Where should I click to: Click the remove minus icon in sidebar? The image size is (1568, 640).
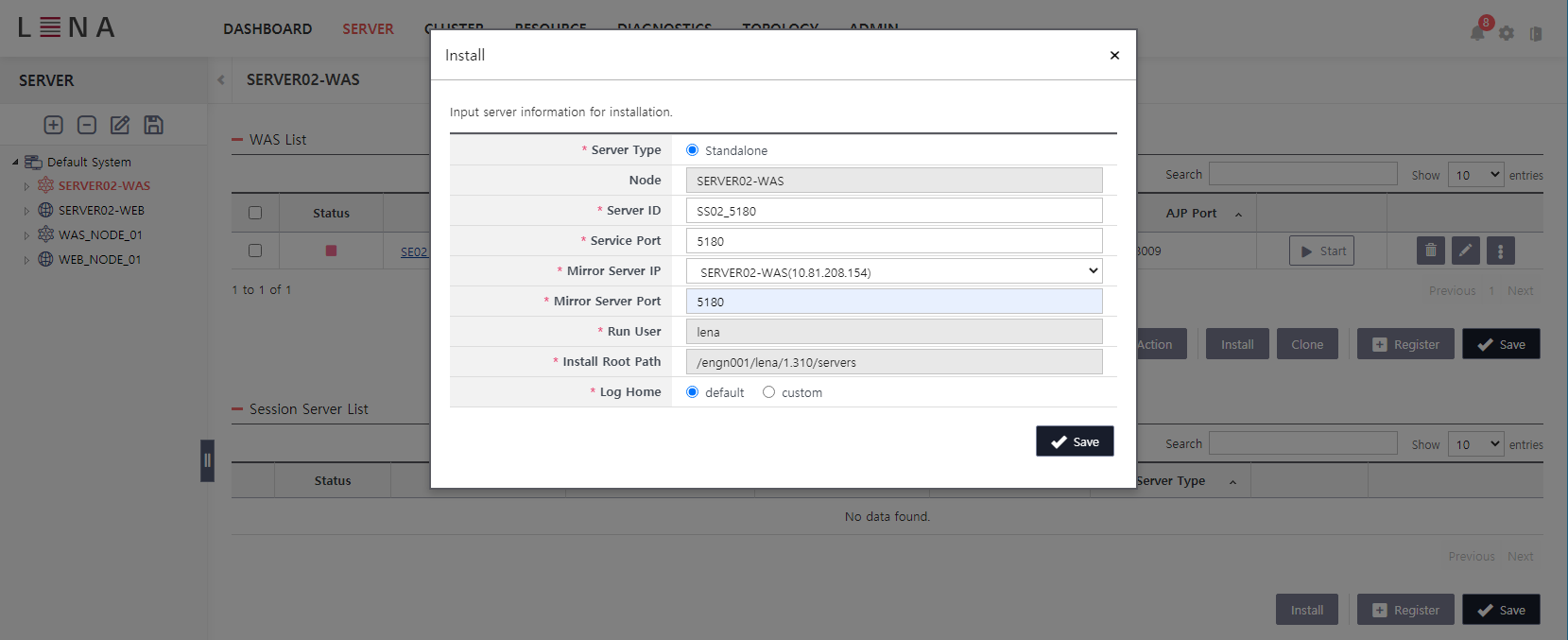click(x=87, y=125)
